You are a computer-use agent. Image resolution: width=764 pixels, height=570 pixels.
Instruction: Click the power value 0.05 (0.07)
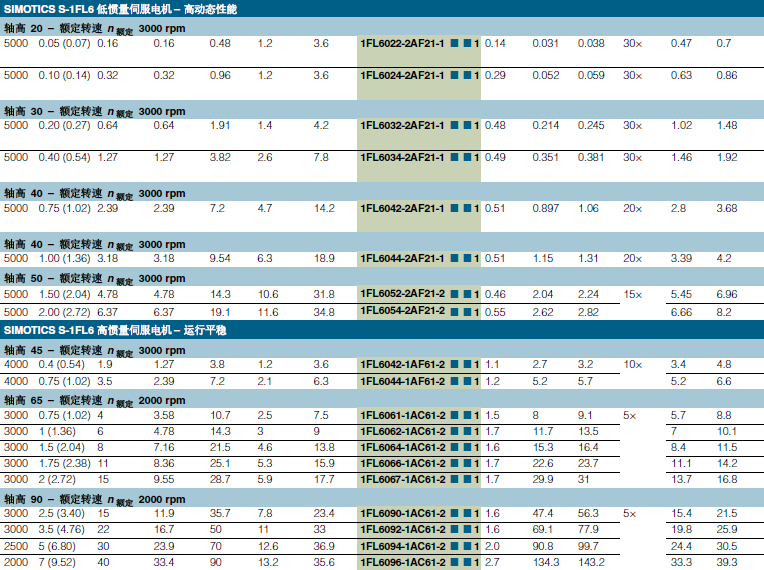tap(64, 43)
